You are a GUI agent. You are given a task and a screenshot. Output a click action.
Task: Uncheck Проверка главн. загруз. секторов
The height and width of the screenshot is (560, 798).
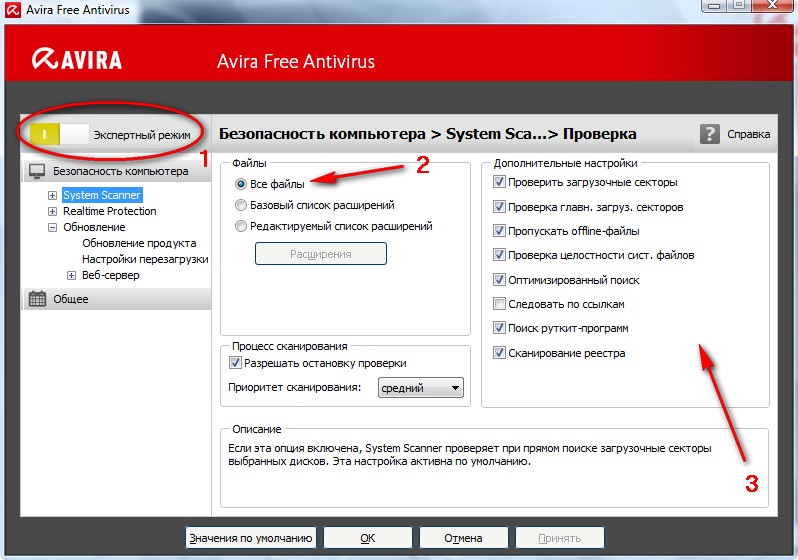[499, 207]
